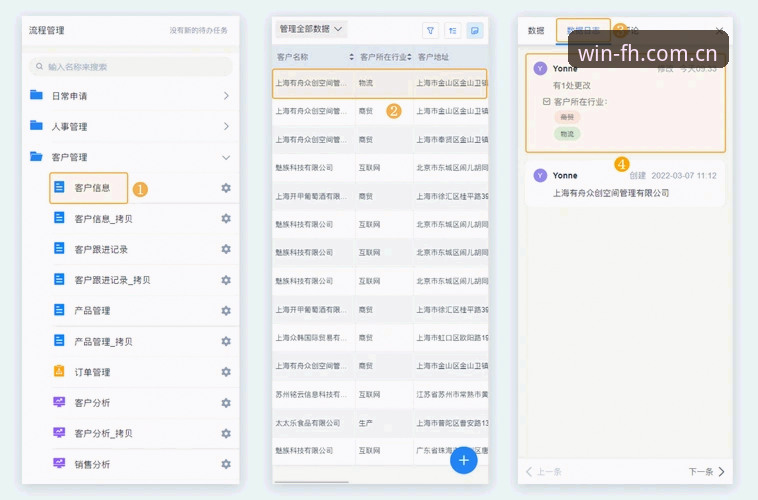Open settings gear for 产品管理_拷贝
Image resolution: width=758 pixels, height=500 pixels.
[226, 341]
